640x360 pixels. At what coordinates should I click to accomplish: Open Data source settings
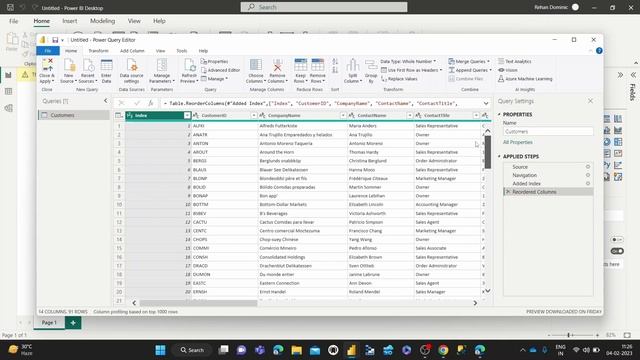pyautogui.click(x=131, y=71)
